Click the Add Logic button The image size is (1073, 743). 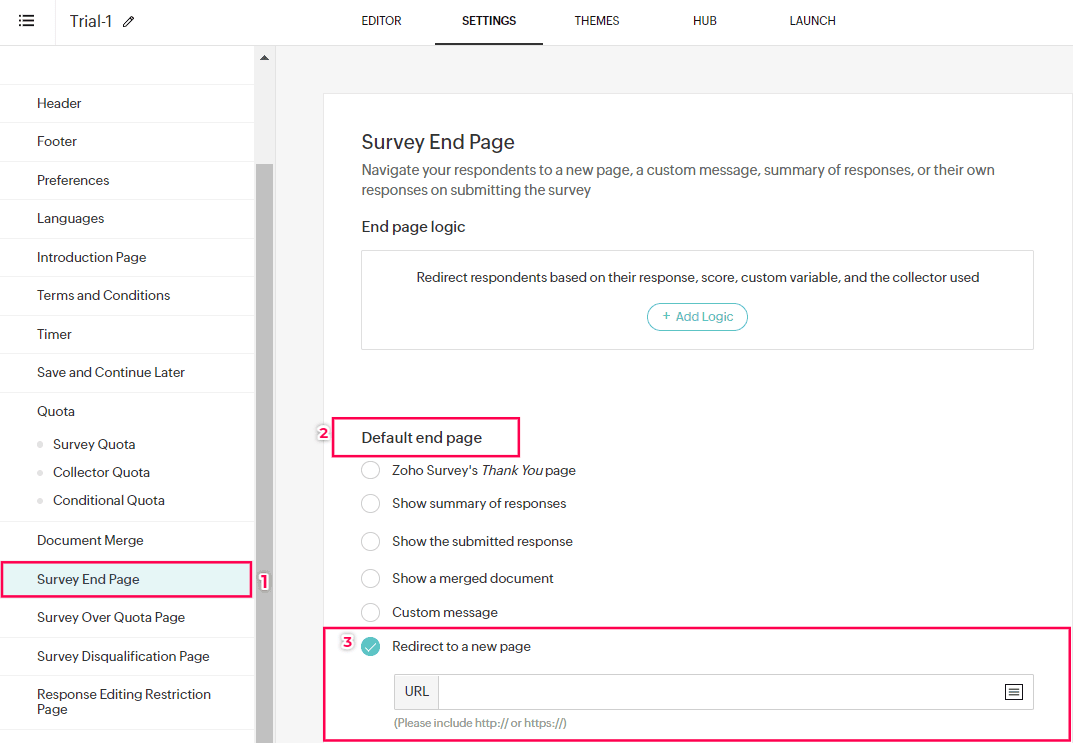point(697,317)
